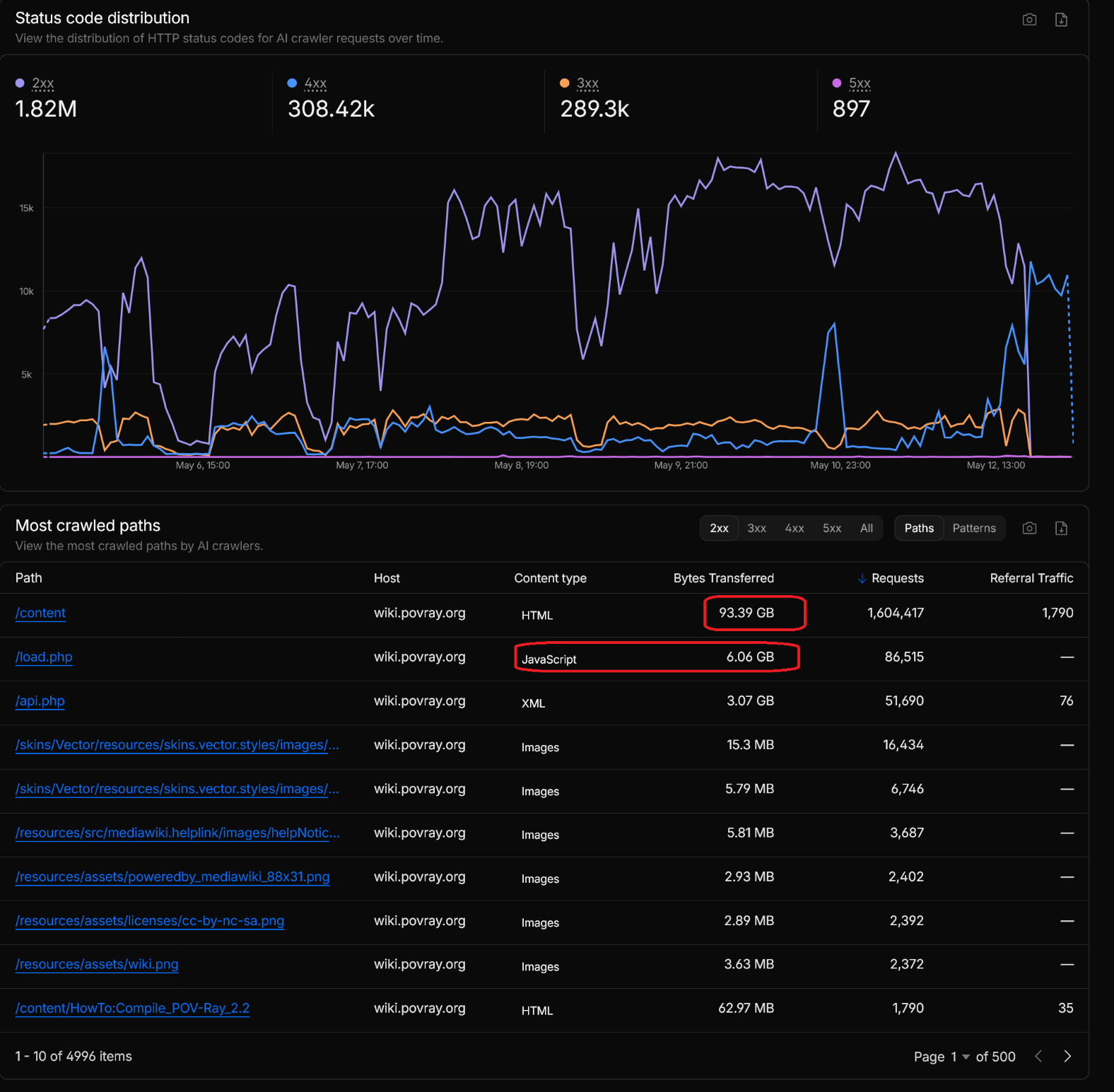Open page number dropdown
This screenshot has height=1092, width=1114.
[x=960, y=1057]
